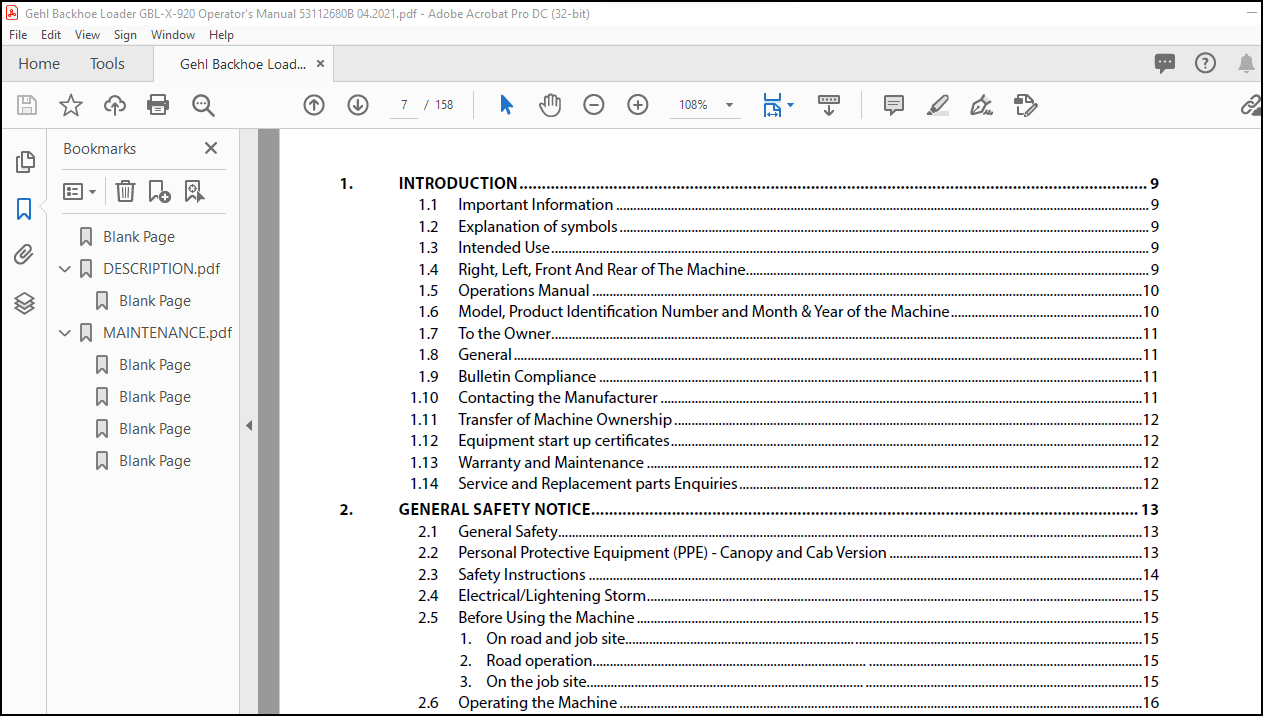Close the Bookmarks panel
This screenshot has width=1263, height=716.
211,148
